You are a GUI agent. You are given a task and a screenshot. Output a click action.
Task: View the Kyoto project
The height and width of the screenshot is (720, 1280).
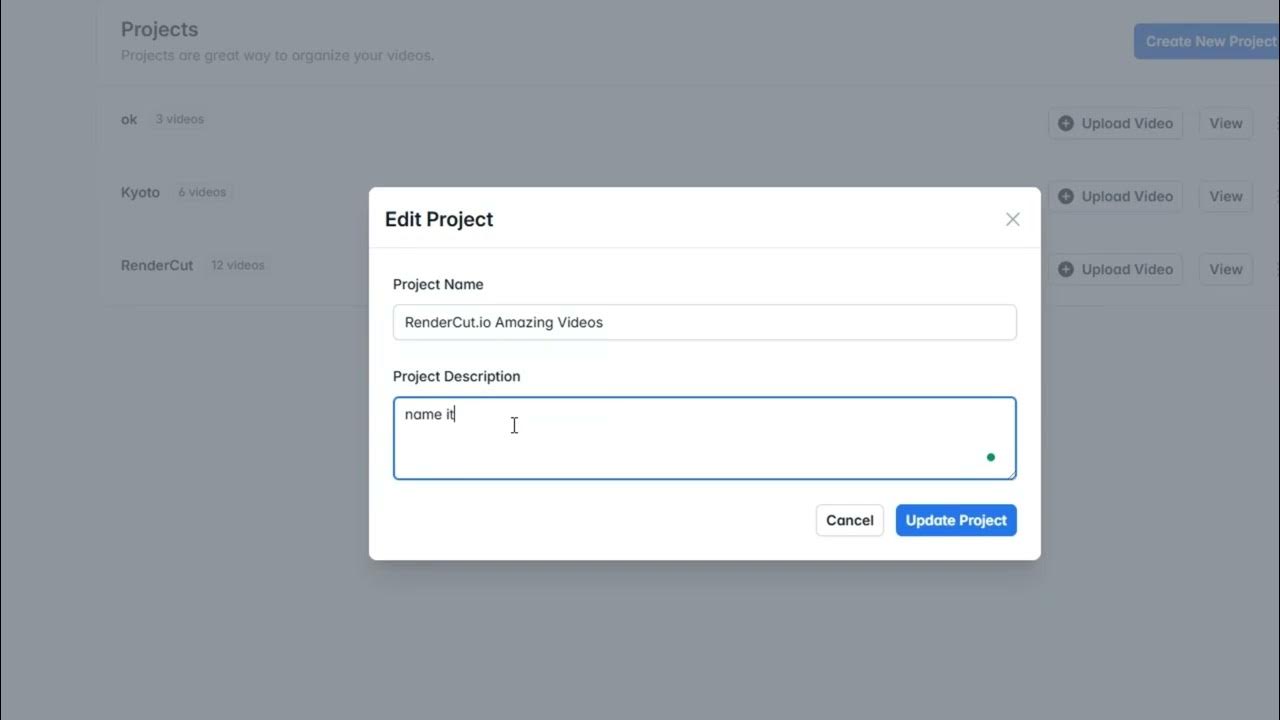coord(1225,196)
